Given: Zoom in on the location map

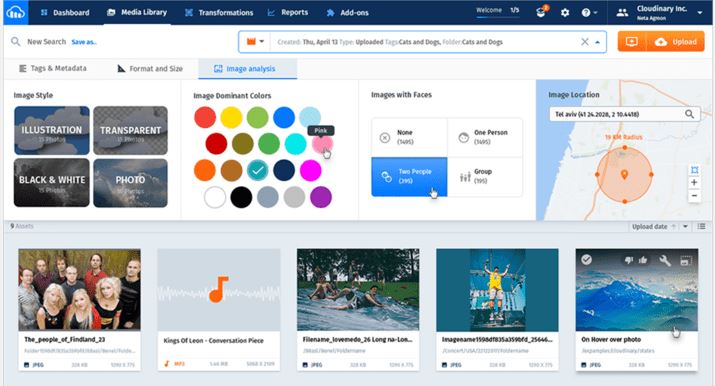Looking at the screenshot, I should [x=694, y=182].
